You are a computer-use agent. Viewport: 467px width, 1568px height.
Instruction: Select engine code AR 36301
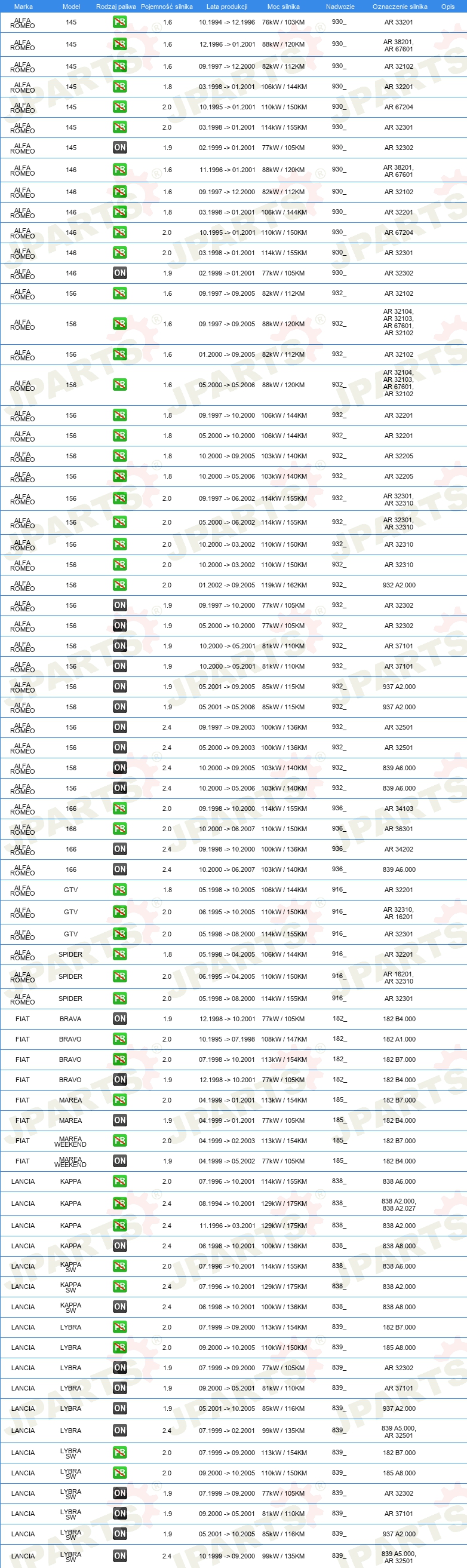point(399,828)
